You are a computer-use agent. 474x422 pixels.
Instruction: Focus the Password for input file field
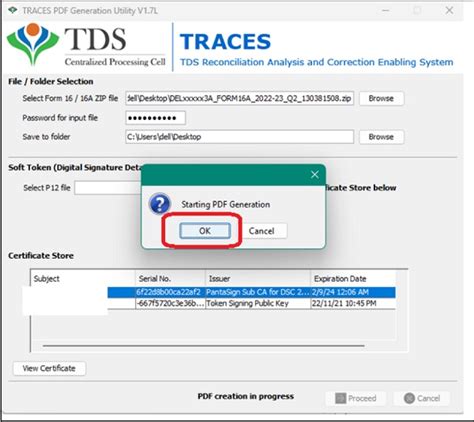click(x=155, y=118)
